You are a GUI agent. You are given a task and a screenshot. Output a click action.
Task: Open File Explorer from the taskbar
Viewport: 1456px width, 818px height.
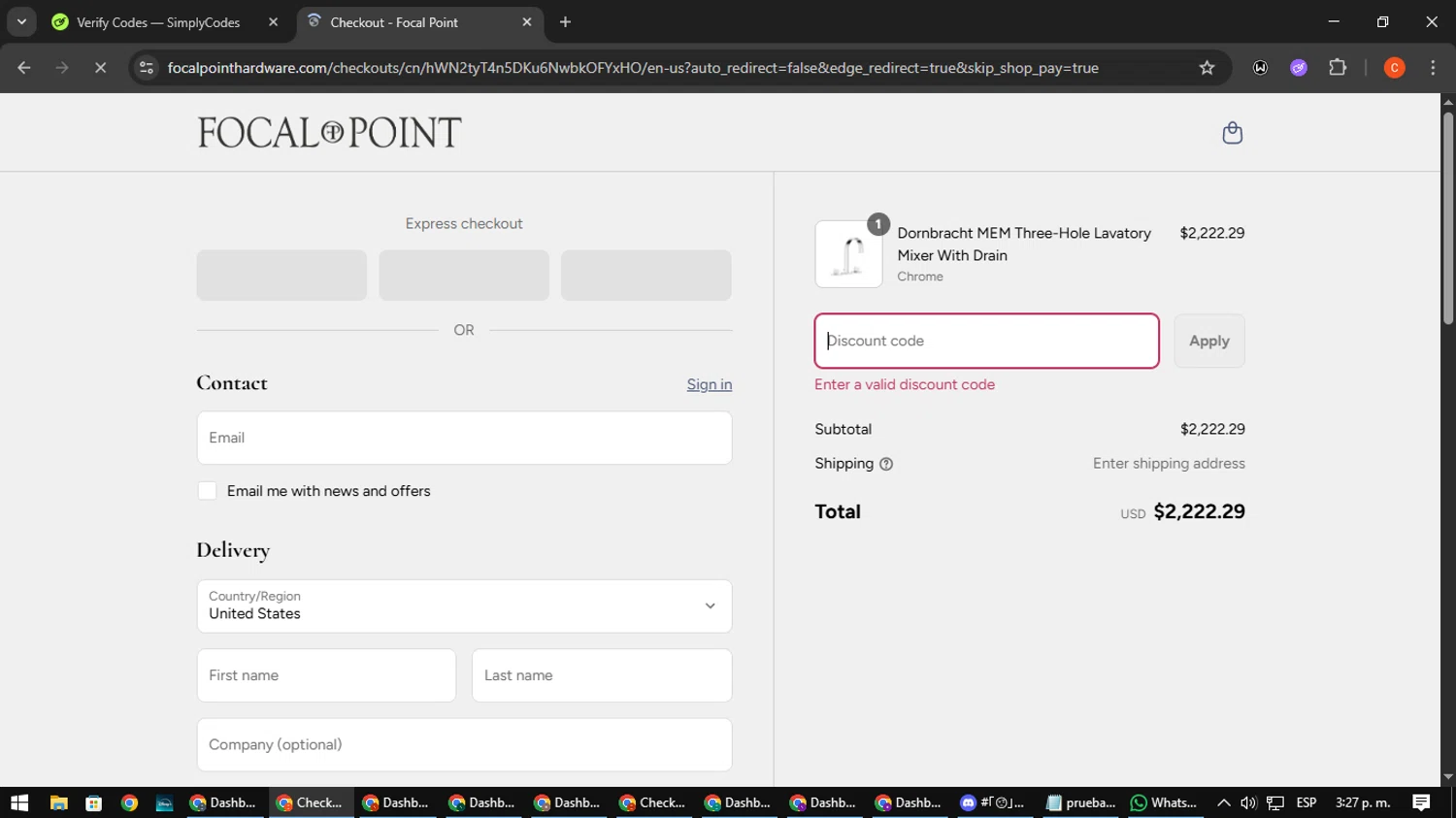coord(58,802)
